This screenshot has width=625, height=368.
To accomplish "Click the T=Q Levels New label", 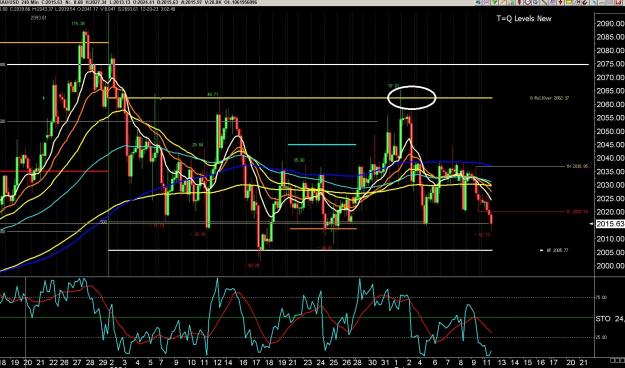I will click(x=524, y=18).
